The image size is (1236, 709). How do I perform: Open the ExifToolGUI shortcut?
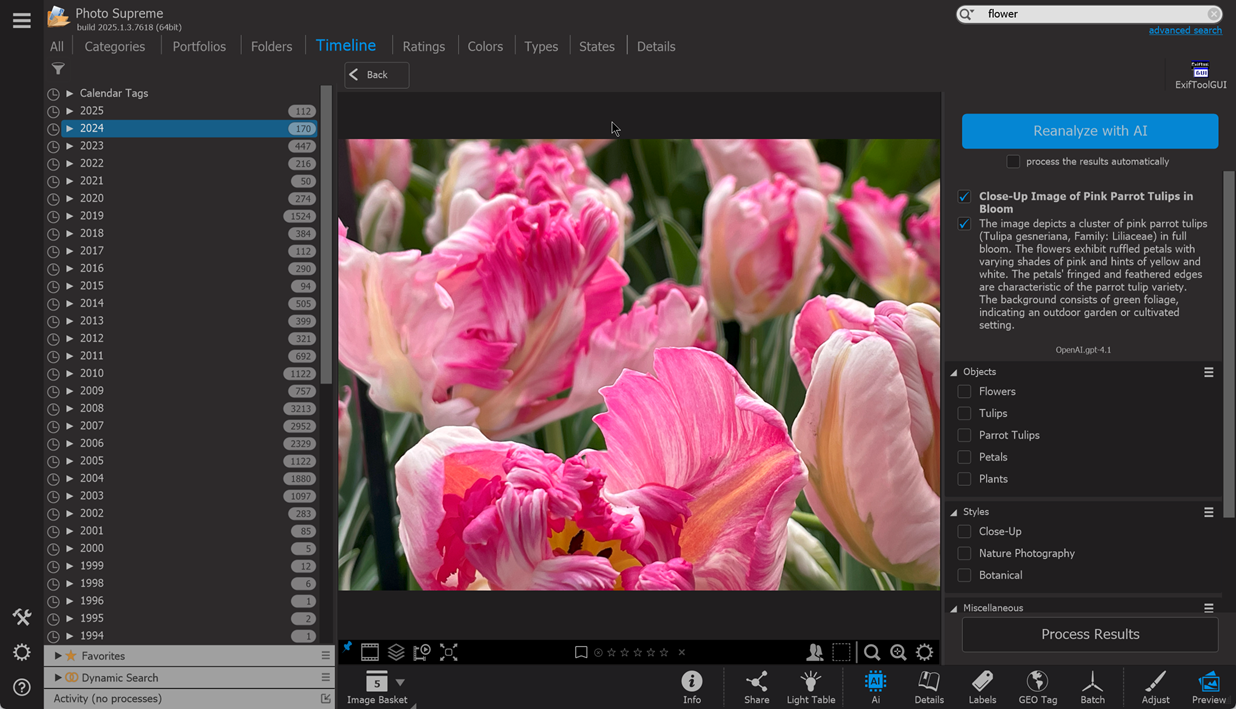1200,75
